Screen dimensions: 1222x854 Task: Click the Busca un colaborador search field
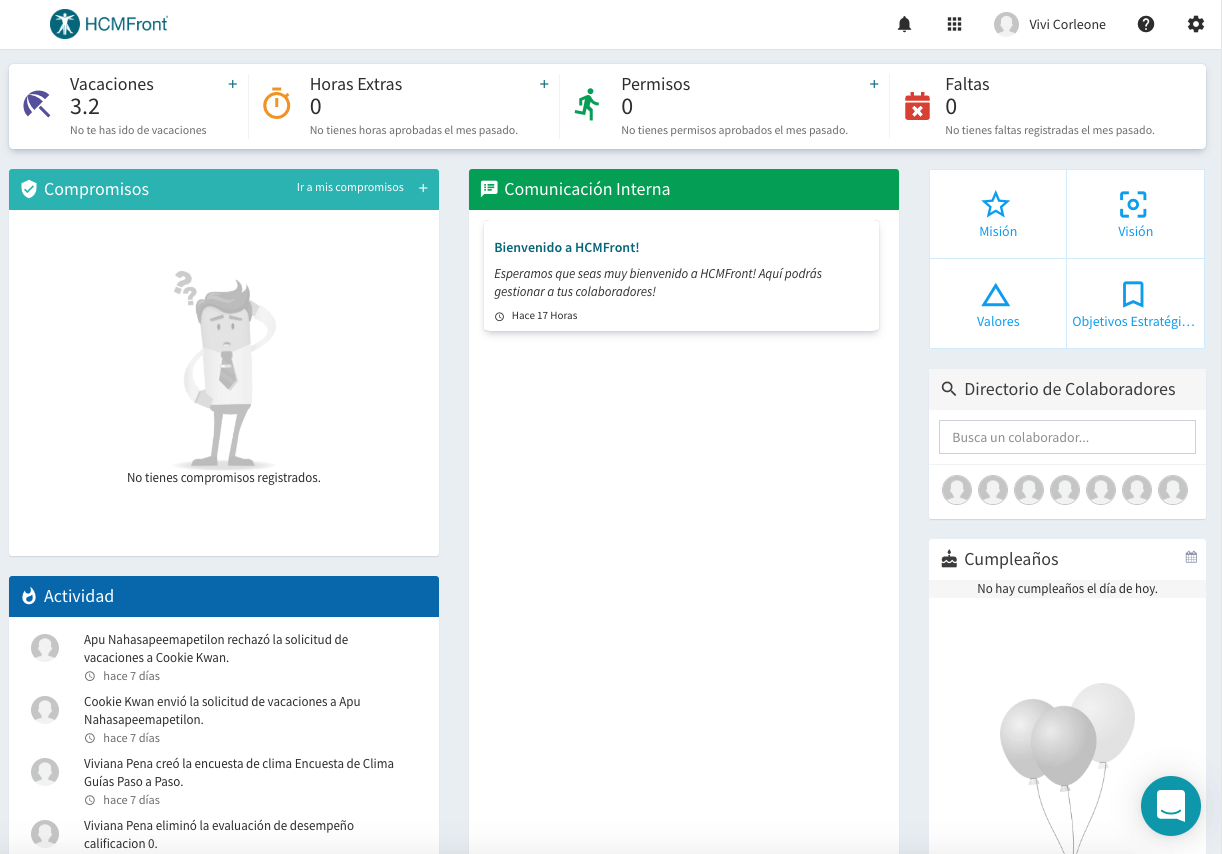[x=1066, y=437]
